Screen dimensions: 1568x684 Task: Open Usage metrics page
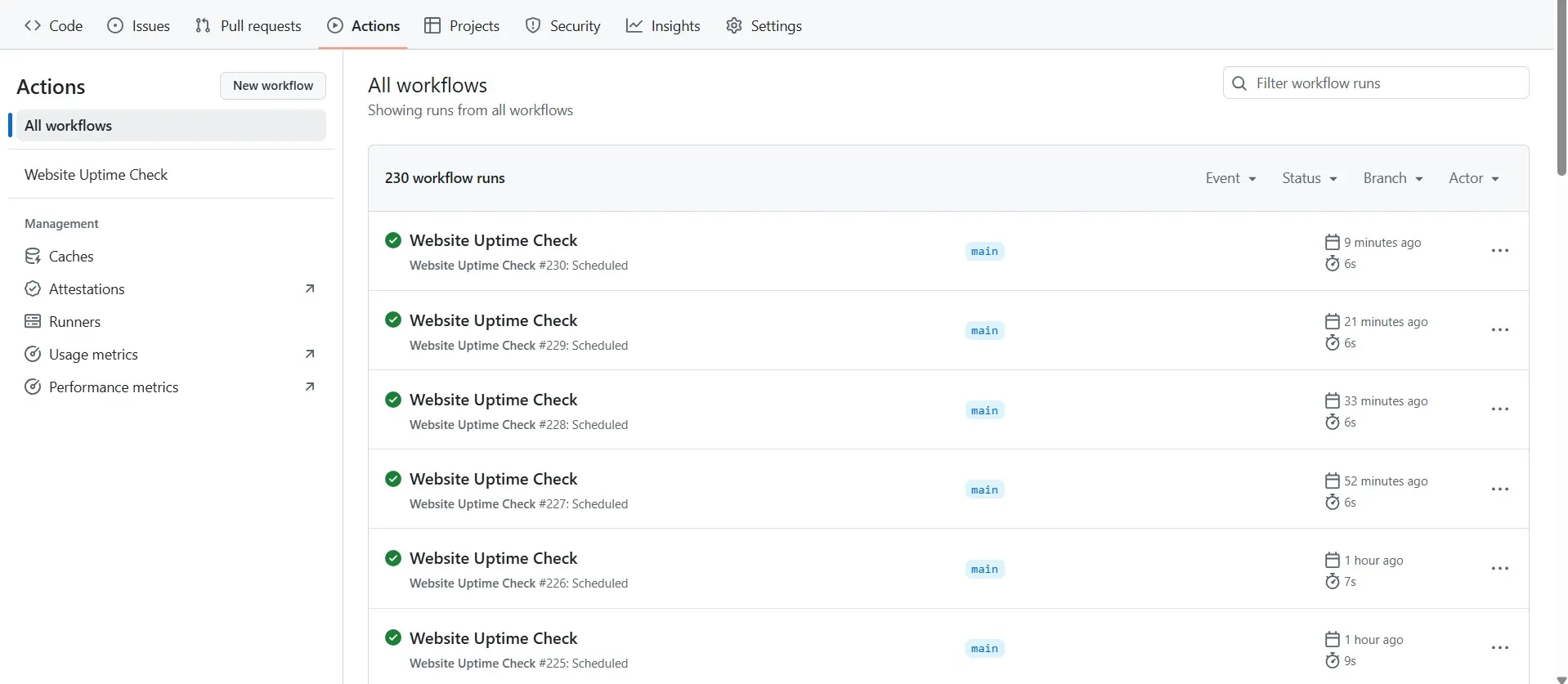click(x=171, y=354)
